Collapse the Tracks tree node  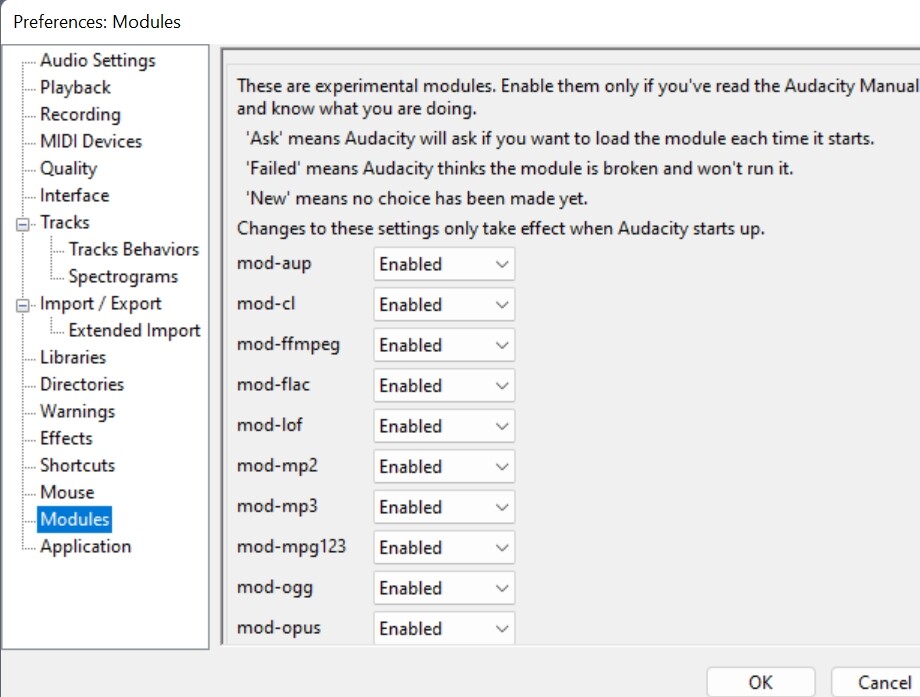point(24,224)
